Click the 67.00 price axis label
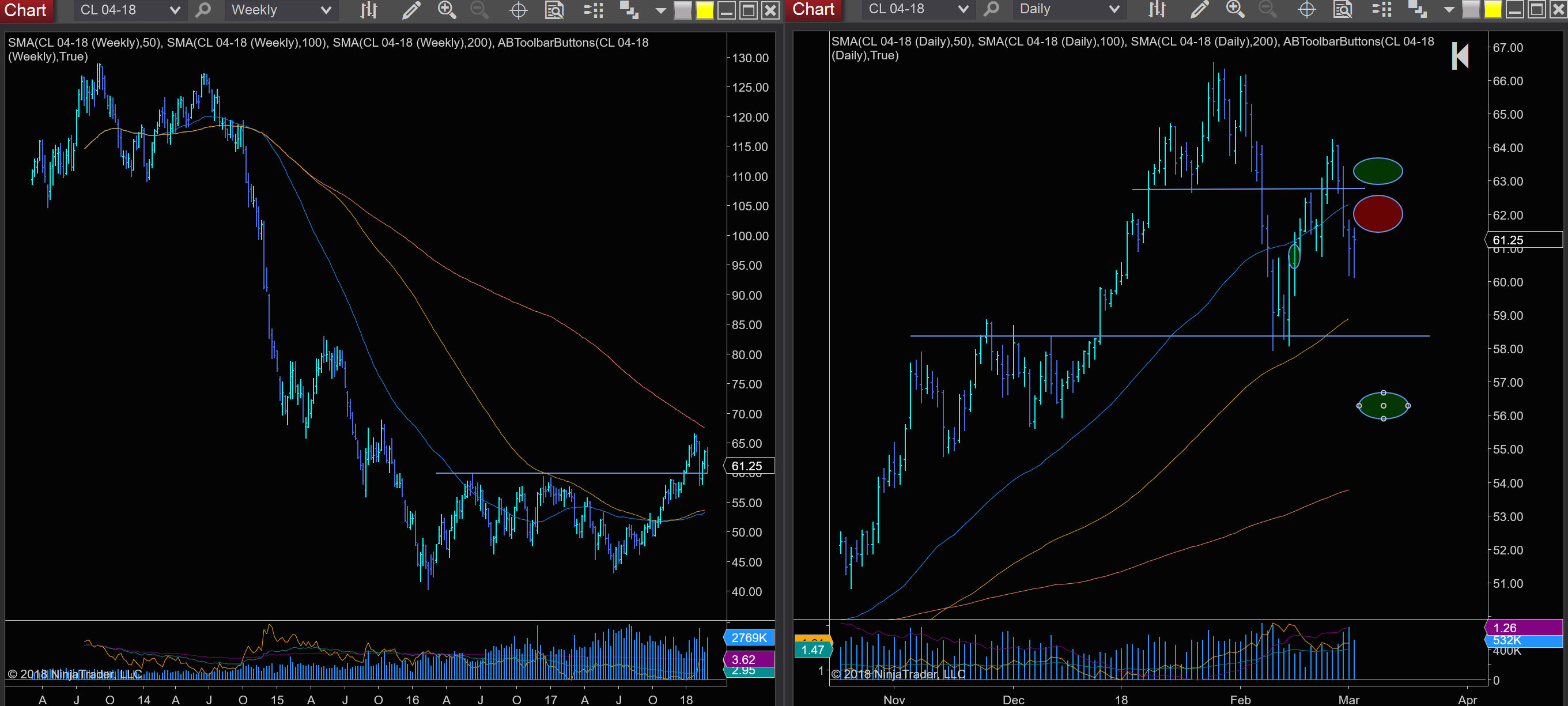 point(1507,47)
